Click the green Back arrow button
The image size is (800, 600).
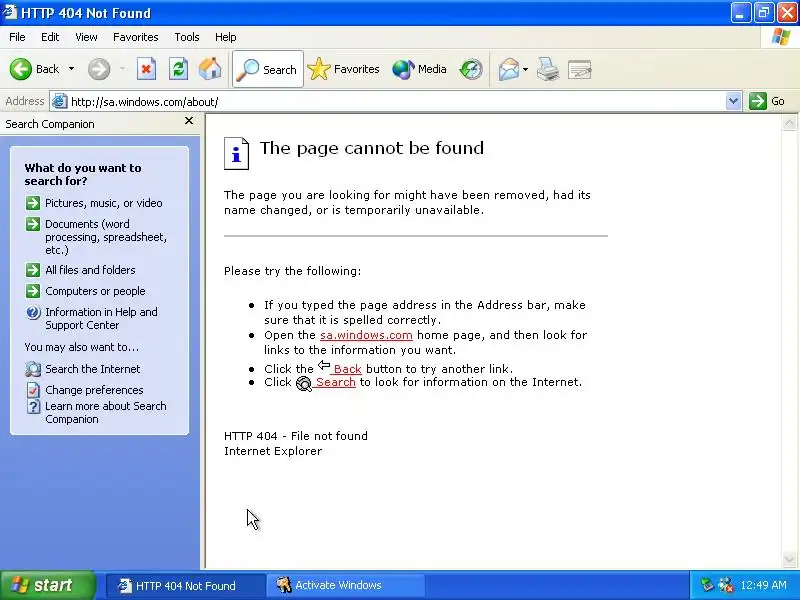(20, 69)
